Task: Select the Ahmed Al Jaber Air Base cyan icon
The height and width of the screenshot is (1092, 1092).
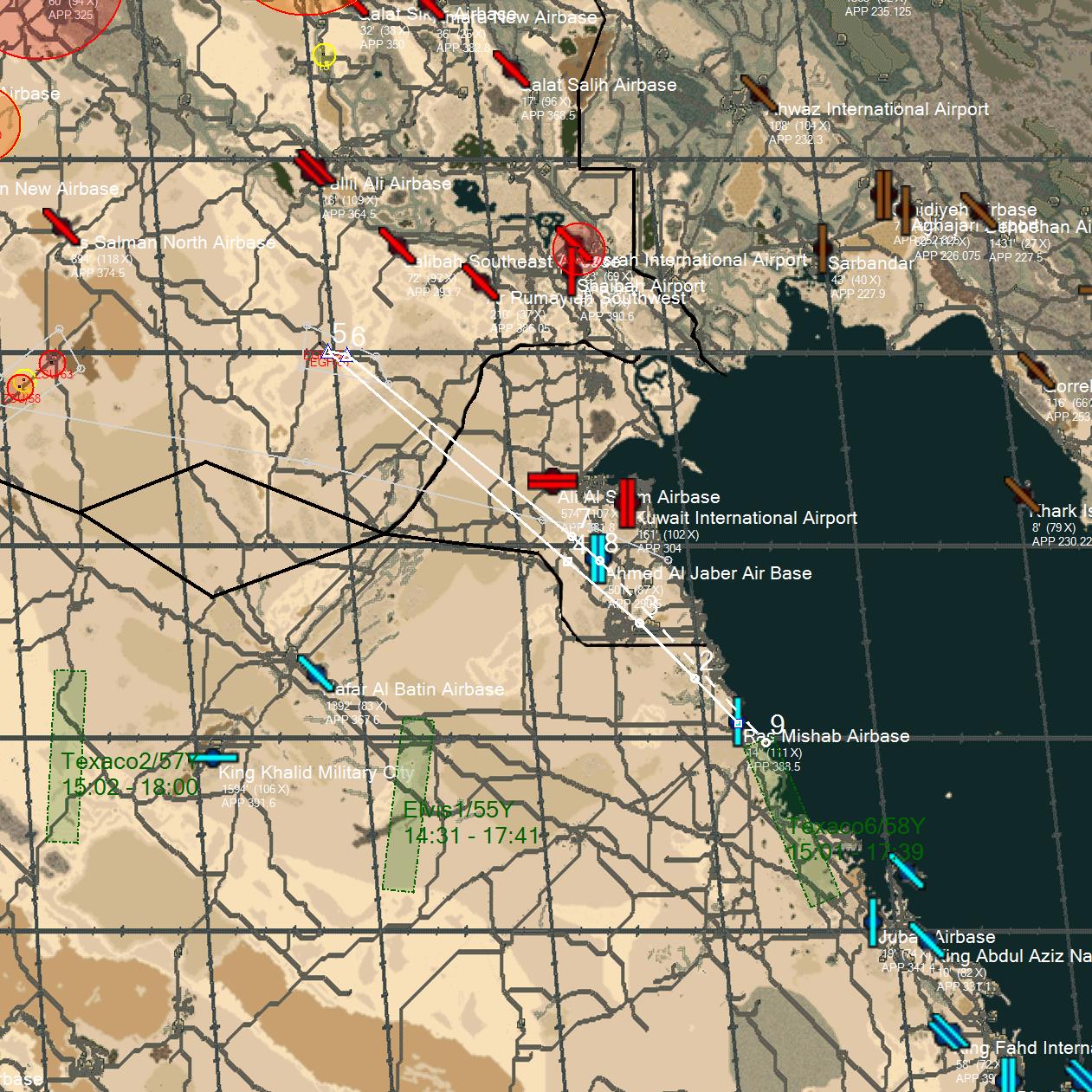Action: point(598,559)
